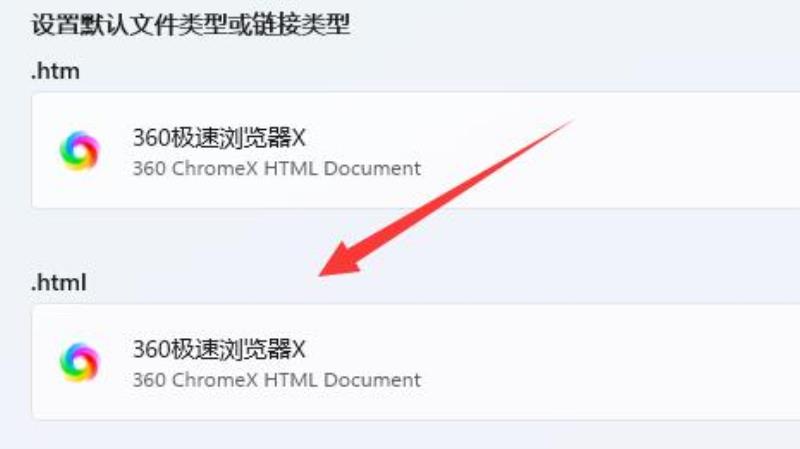Click 360 ChromeX HTML Document under .html
Screen dimensions: 800x449
click(277, 380)
